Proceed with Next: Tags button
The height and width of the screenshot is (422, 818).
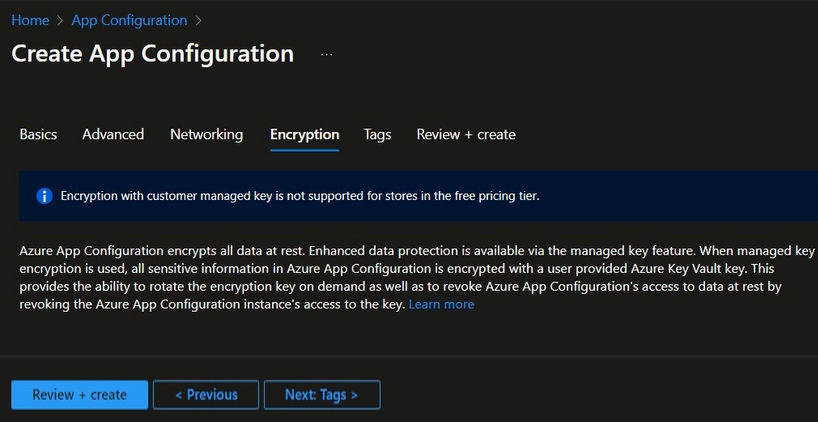(322, 395)
